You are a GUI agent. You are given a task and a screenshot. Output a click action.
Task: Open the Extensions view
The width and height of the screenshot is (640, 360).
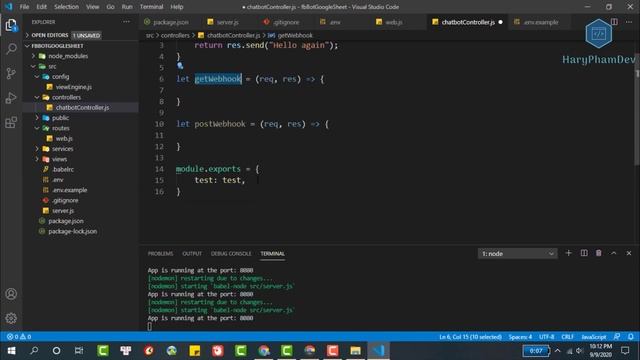(11, 122)
